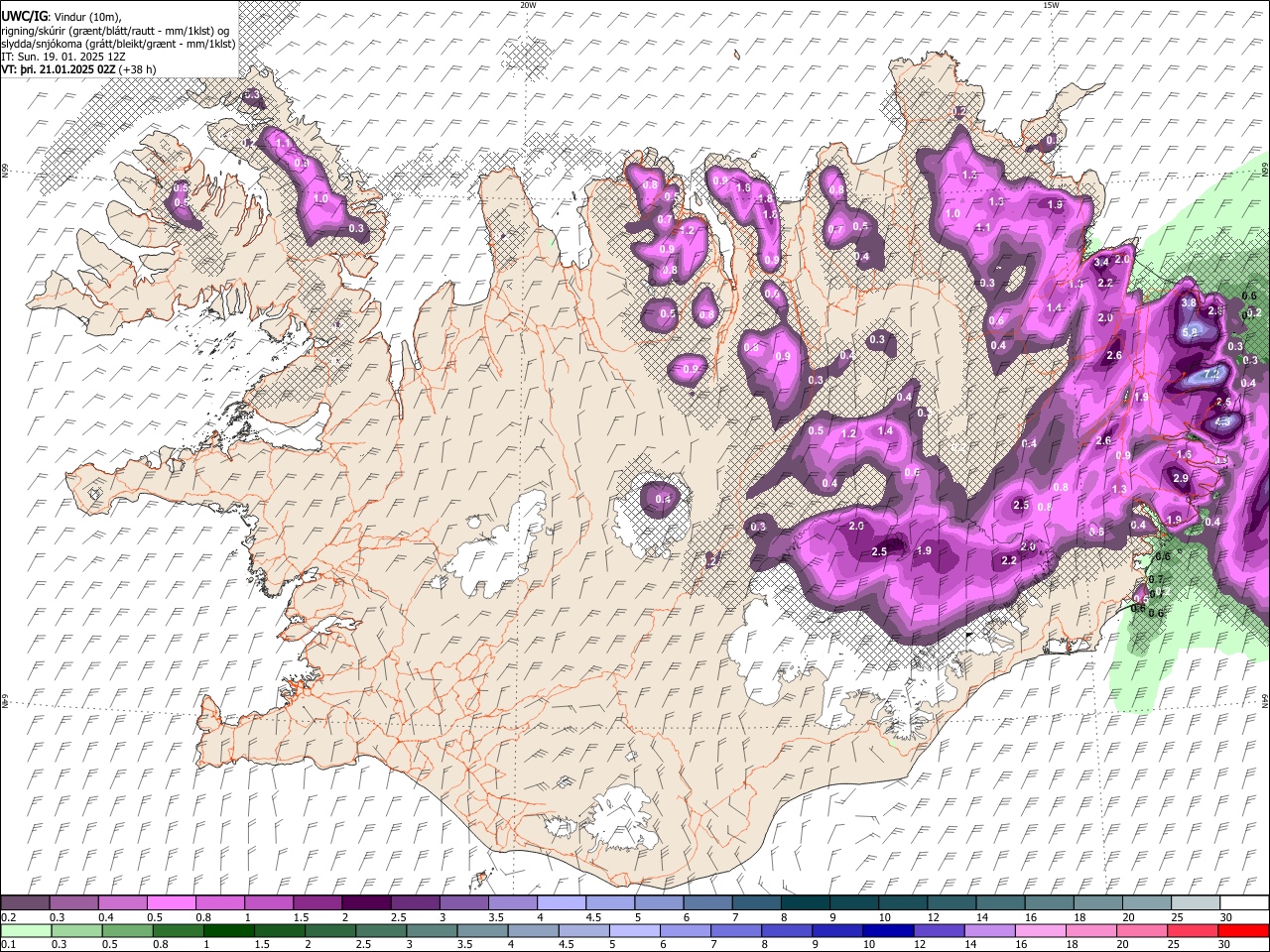Click the lower legend's 12 label
This screenshot has height=952, width=1270.
920,944
